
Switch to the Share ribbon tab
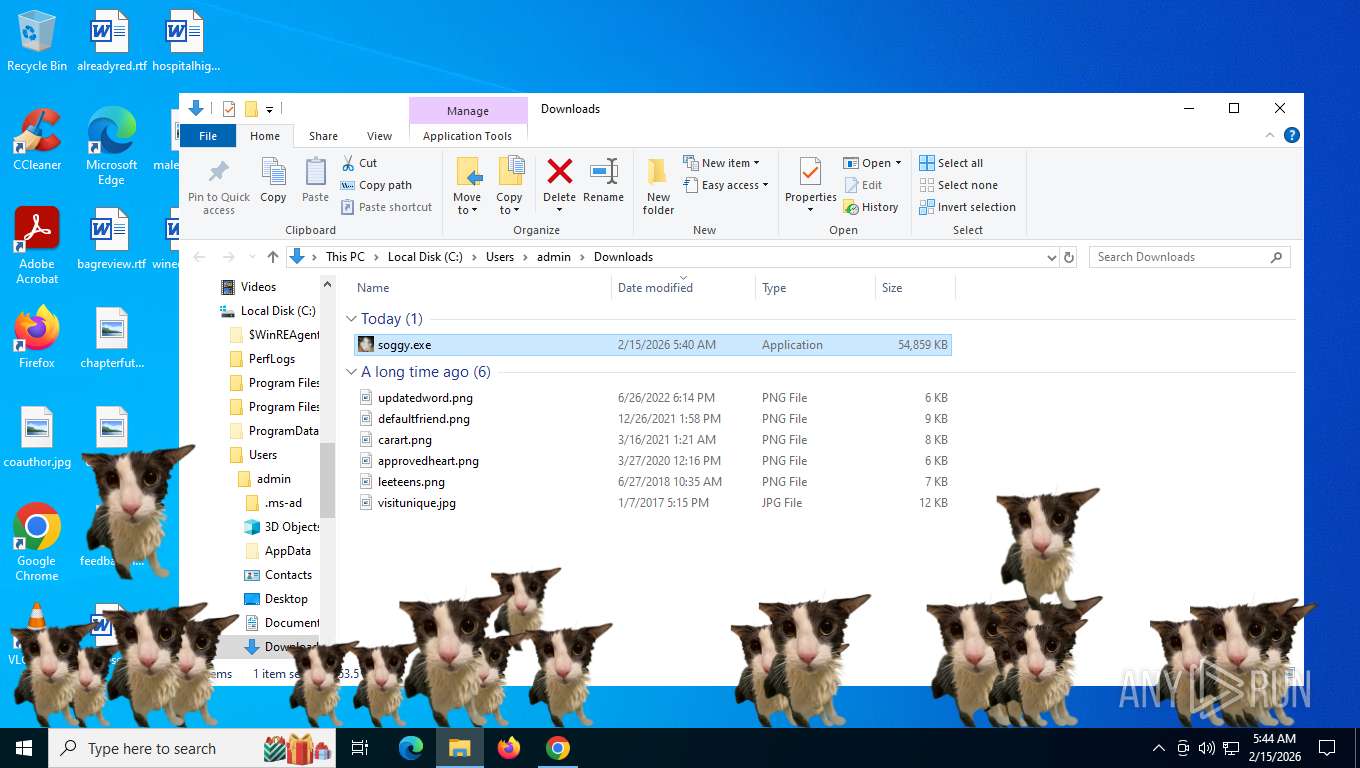(323, 136)
